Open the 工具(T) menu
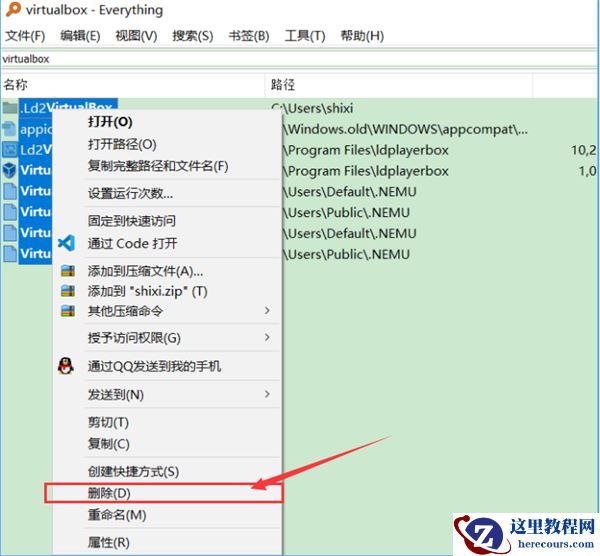The height and width of the screenshot is (556, 600). click(305, 36)
